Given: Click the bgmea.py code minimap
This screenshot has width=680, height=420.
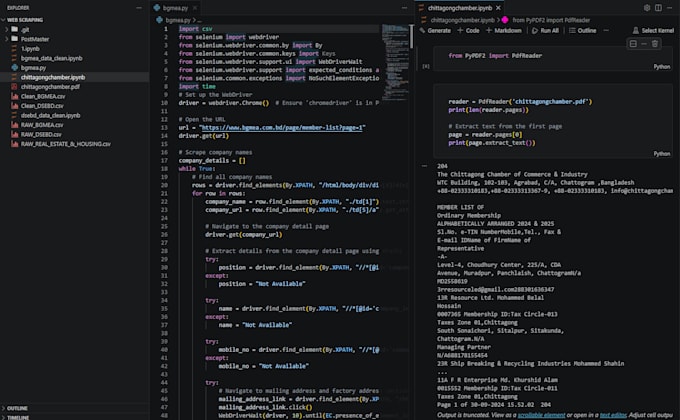Looking at the screenshot, I should [x=394, y=63].
